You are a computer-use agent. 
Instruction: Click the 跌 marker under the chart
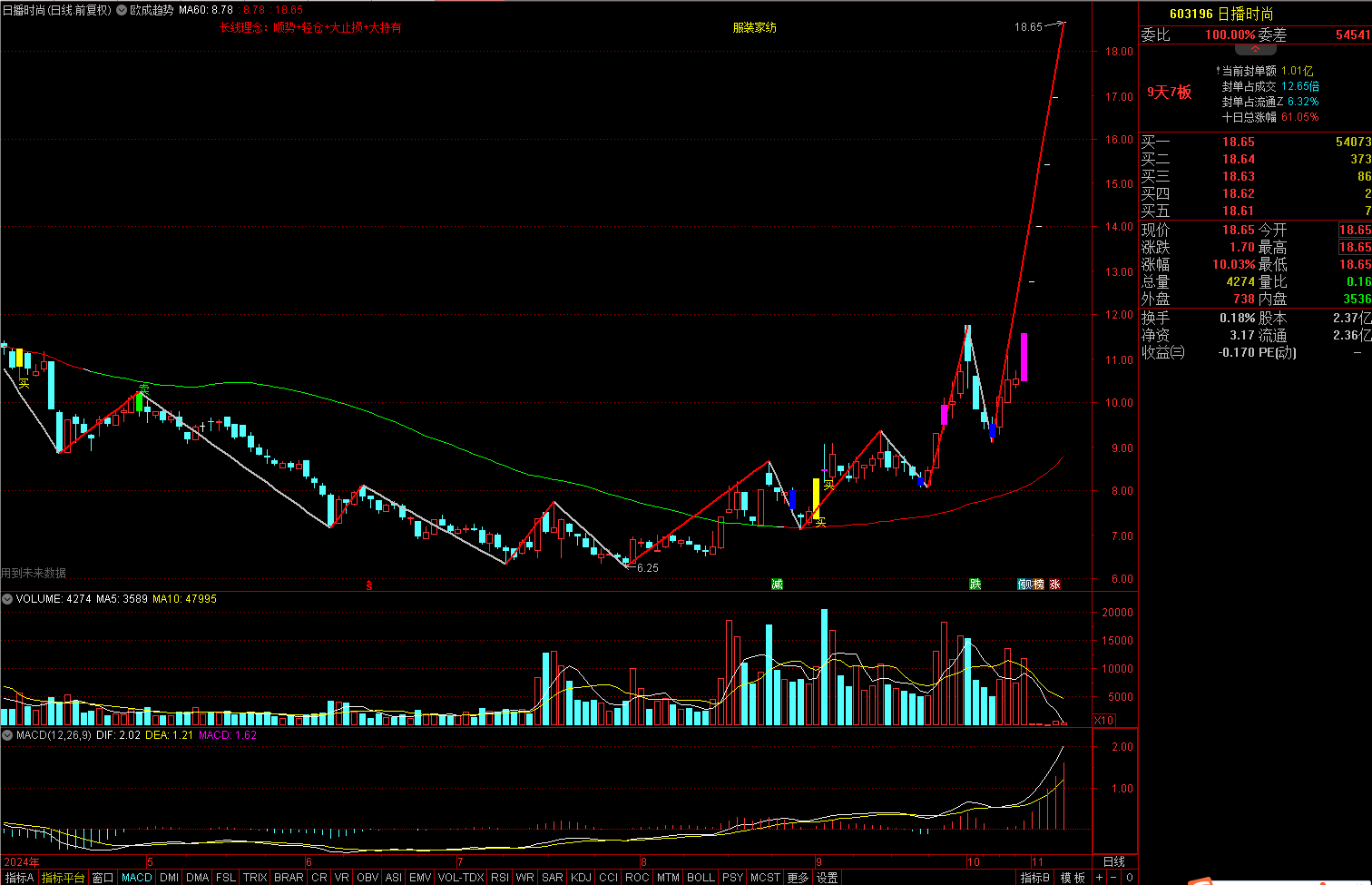[x=975, y=585]
